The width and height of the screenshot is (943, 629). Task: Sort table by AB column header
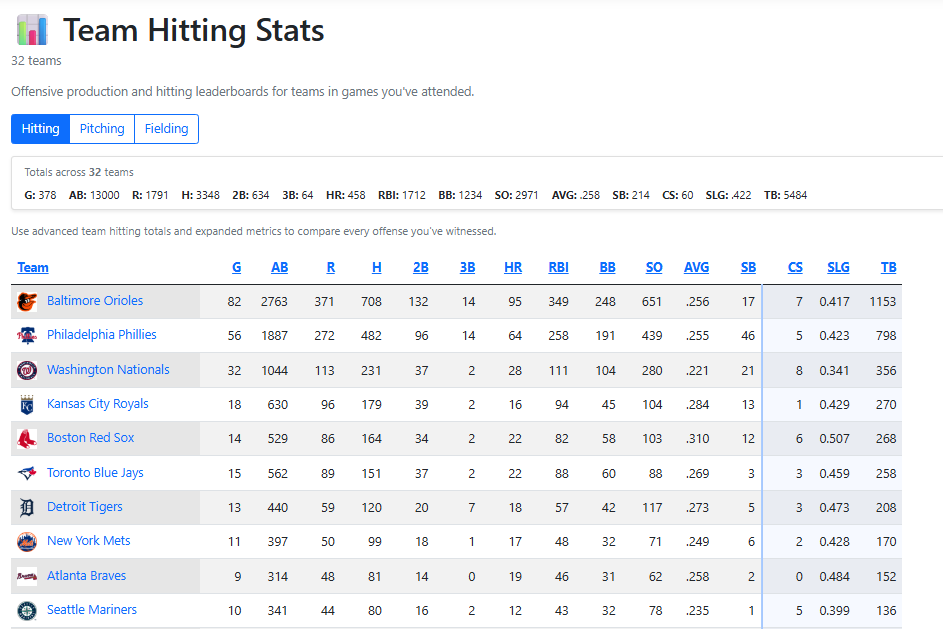coord(279,268)
